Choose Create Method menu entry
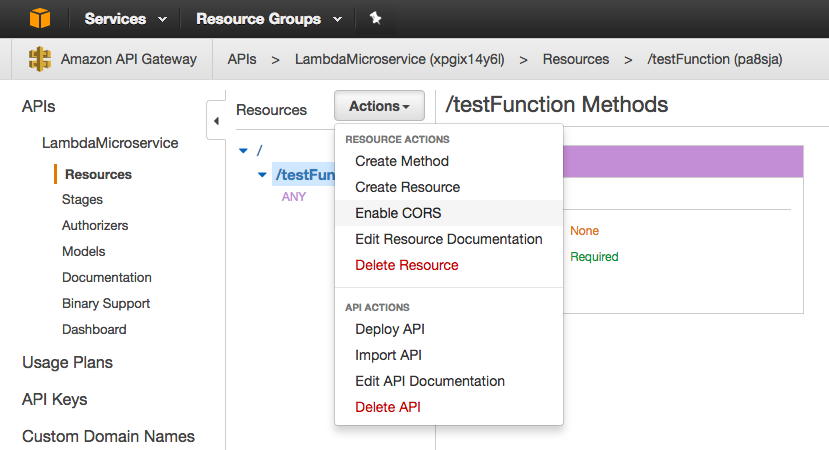This screenshot has height=450, width=829. point(402,161)
